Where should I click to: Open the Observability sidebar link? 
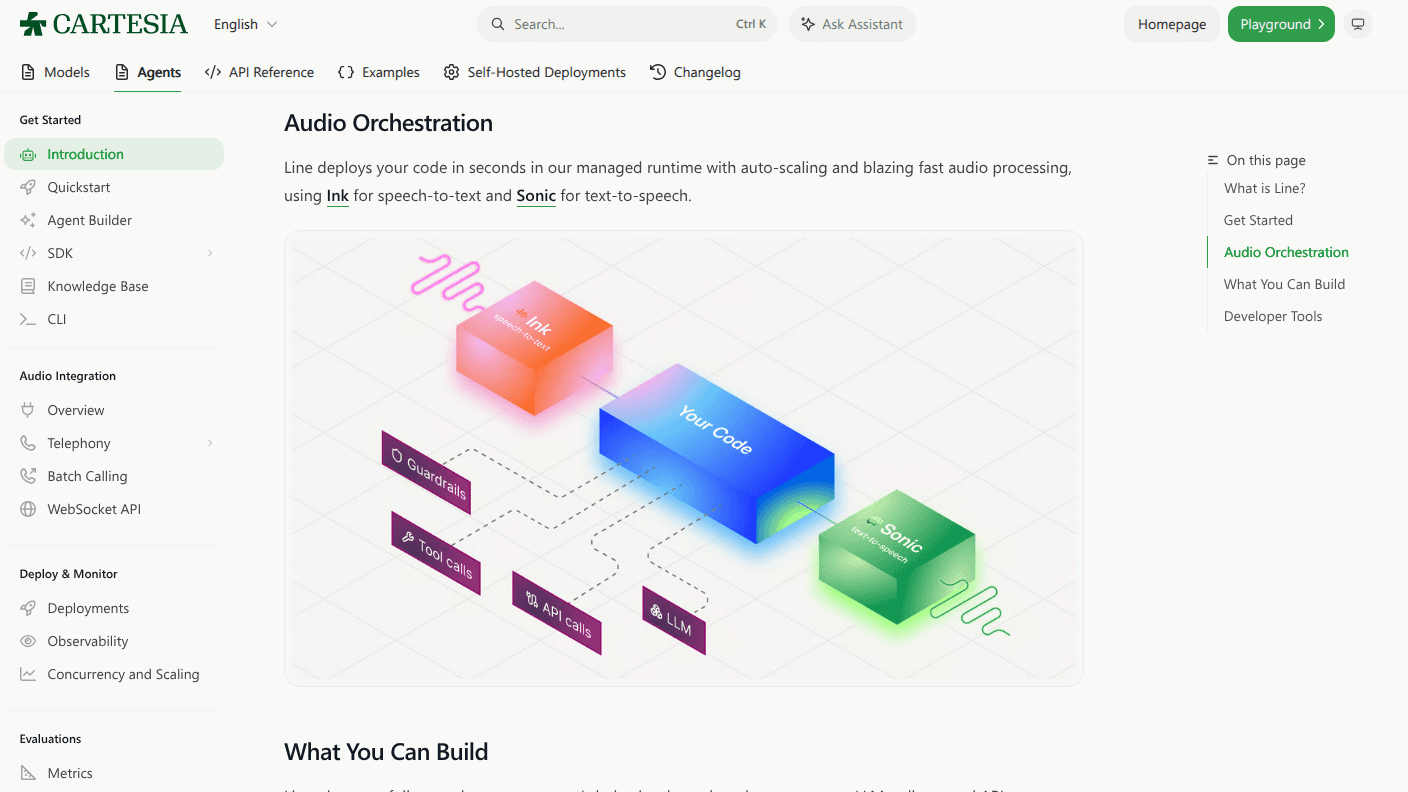[114, 641]
